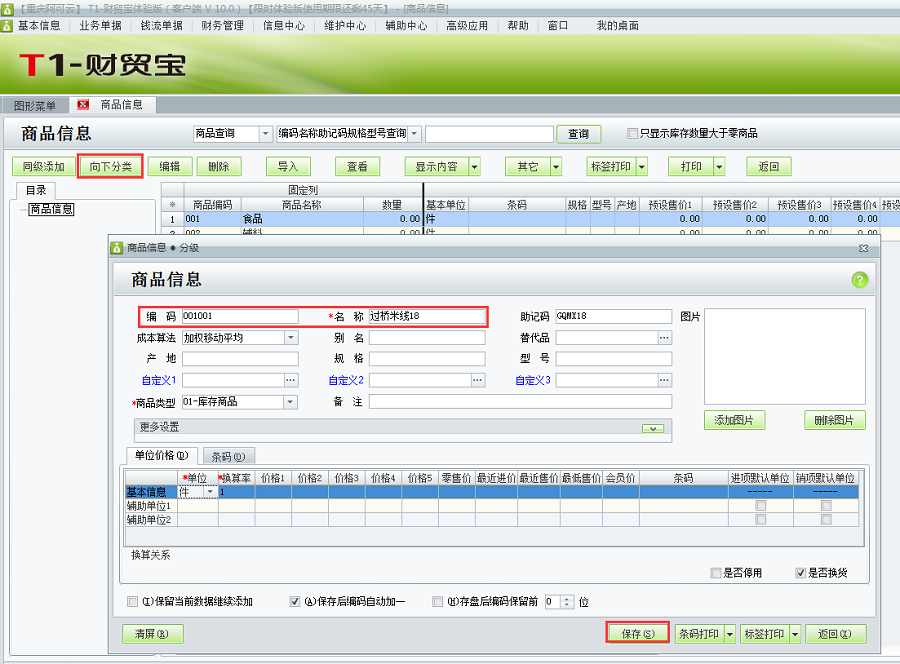Close the 商品信息 tab with red X icon
This screenshot has height=664, width=900.
[x=83, y=104]
